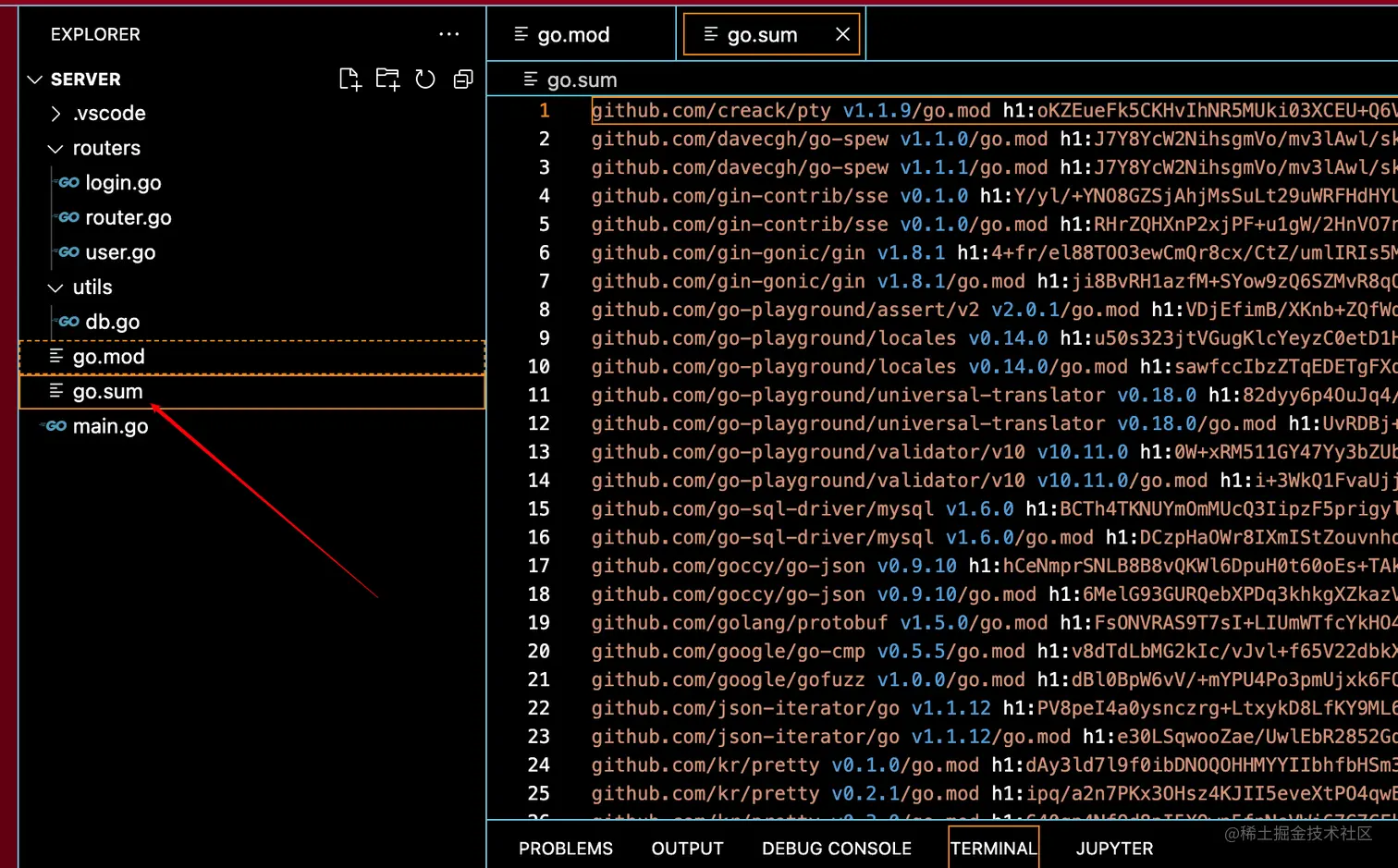Click the json-iterator/go v1.1.12 h1:PV8p line
Image resolution: width=1398 pixels, height=868 pixels.
pos(994,708)
